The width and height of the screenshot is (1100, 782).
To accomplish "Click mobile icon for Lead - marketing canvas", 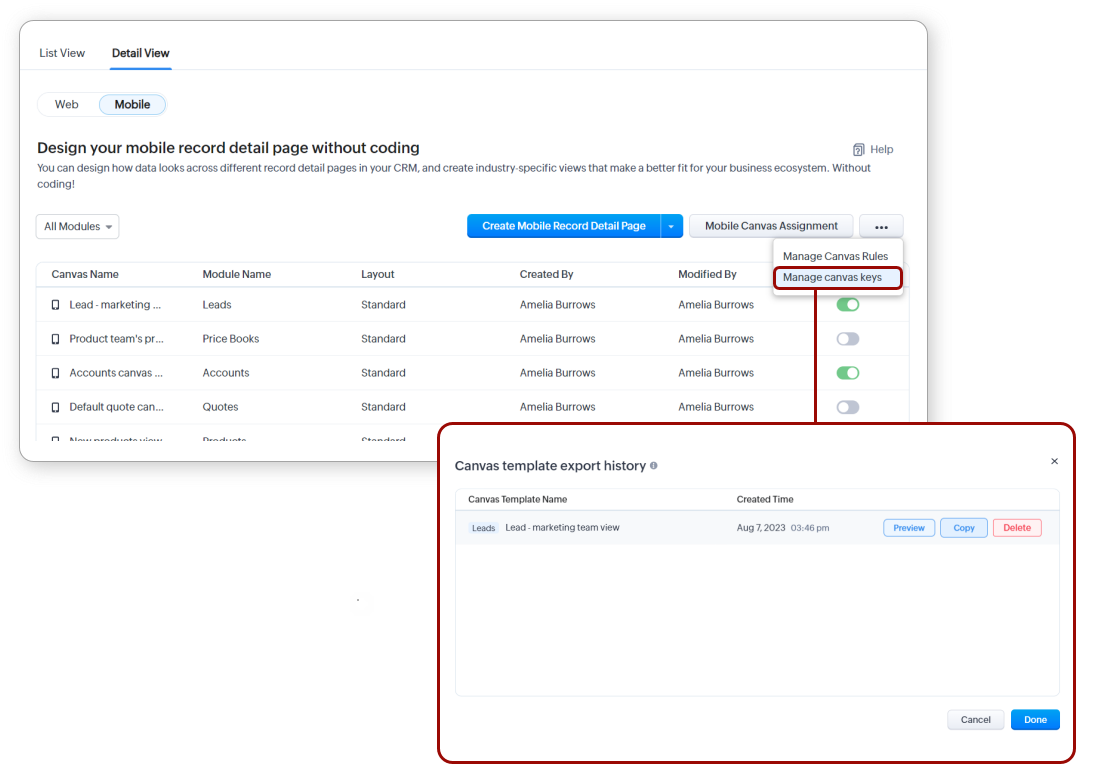I will pos(56,305).
